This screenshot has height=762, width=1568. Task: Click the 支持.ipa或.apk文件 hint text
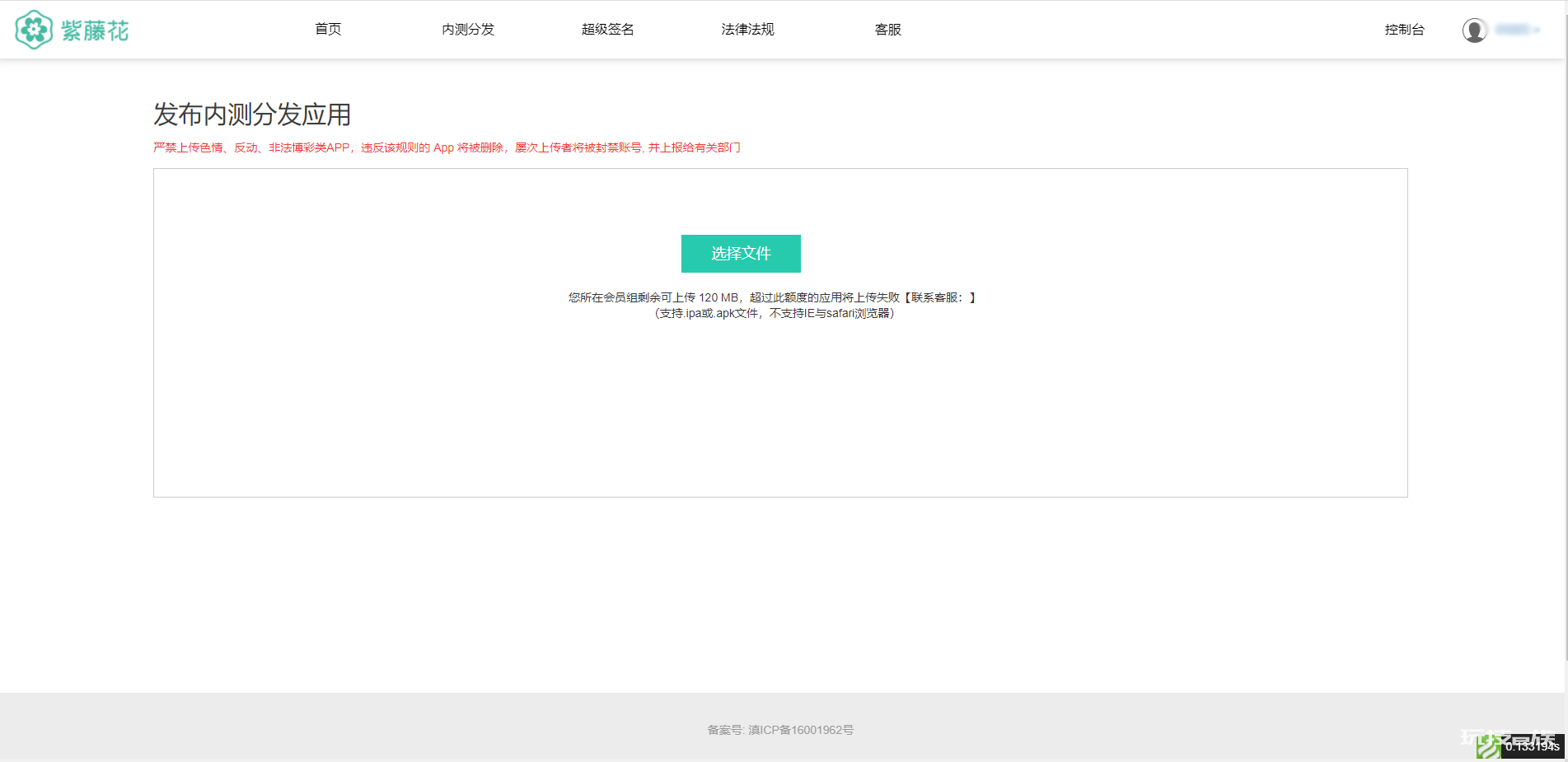coord(775,313)
